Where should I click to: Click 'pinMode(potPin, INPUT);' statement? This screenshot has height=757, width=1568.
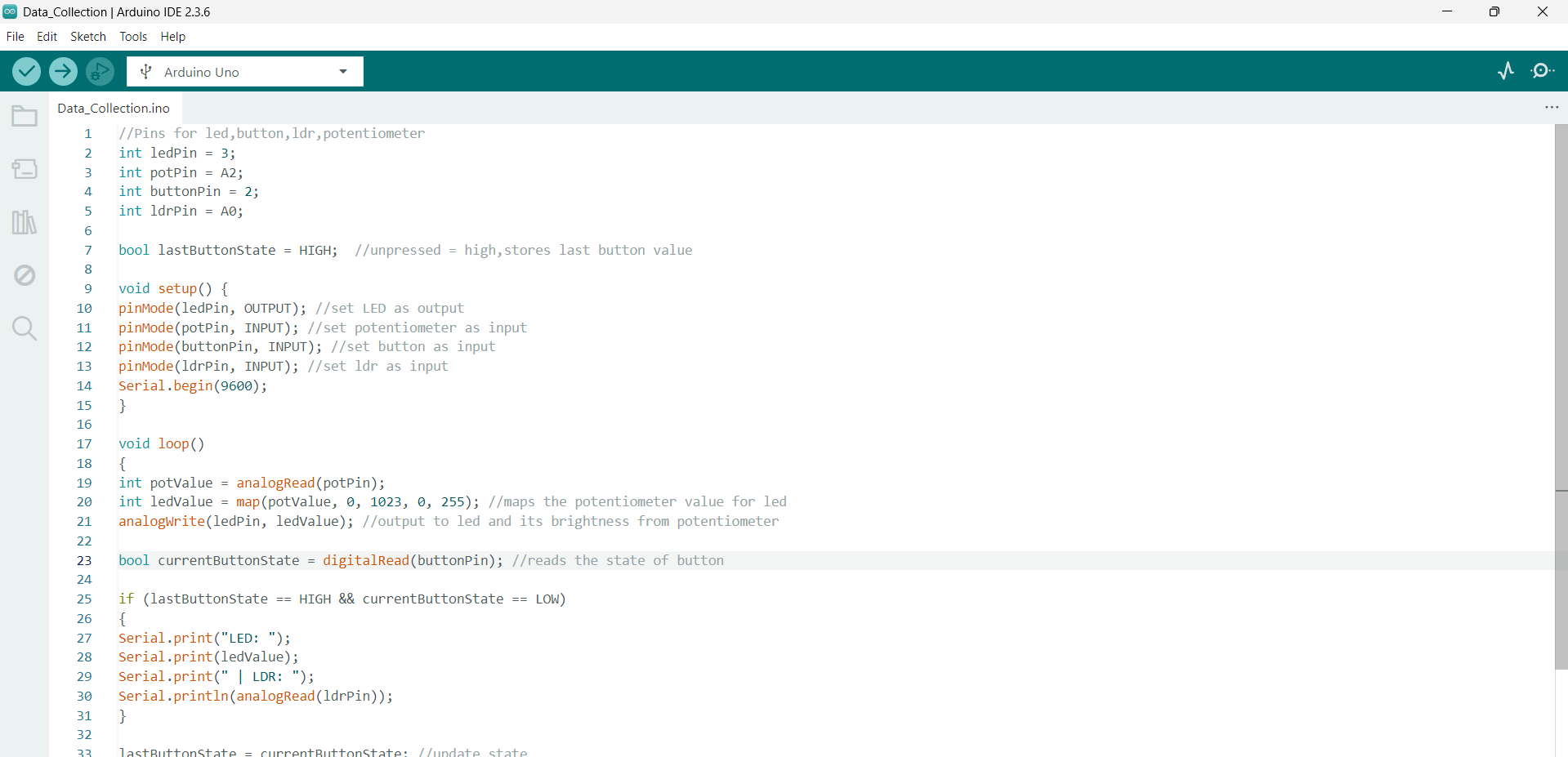pyautogui.click(x=208, y=328)
